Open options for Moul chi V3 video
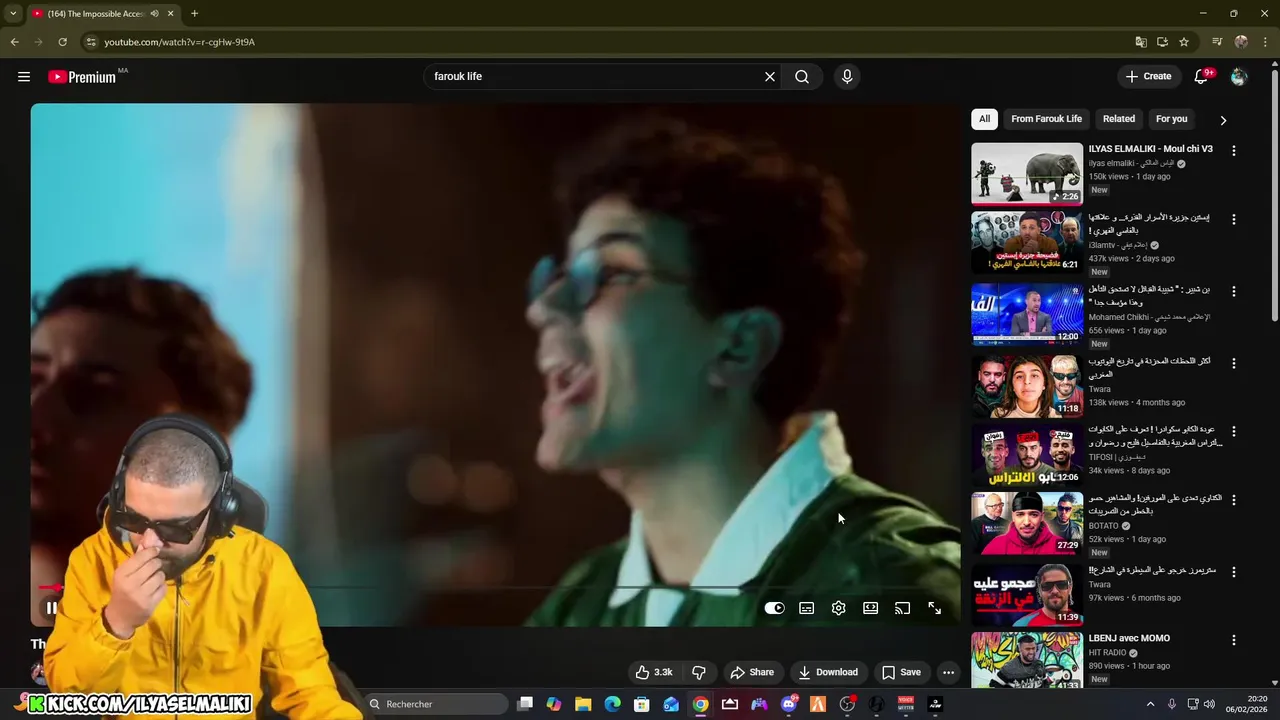1280x720 pixels. [1234, 151]
